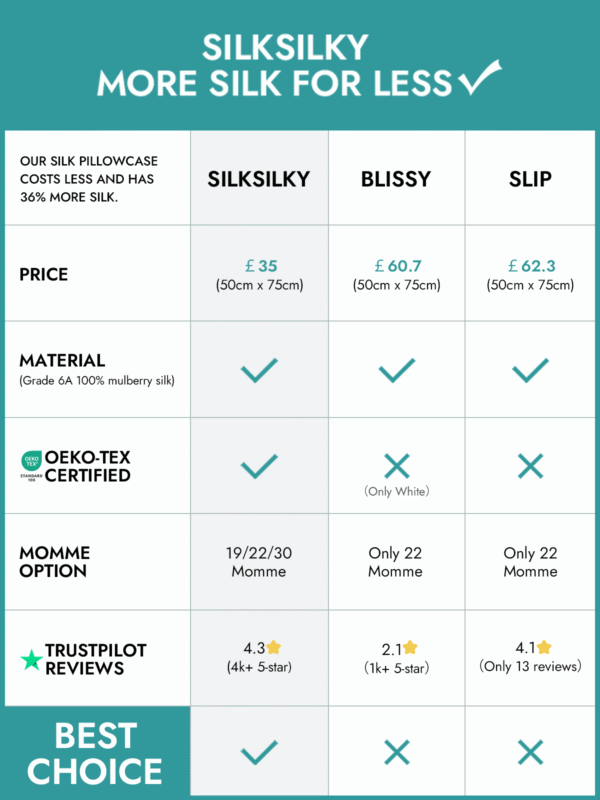The height and width of the screenshot is (800, 600).
Task: Click SilkSilky's OEKO-TEX Certified checkmark
Action: click(x=259, y=466)
